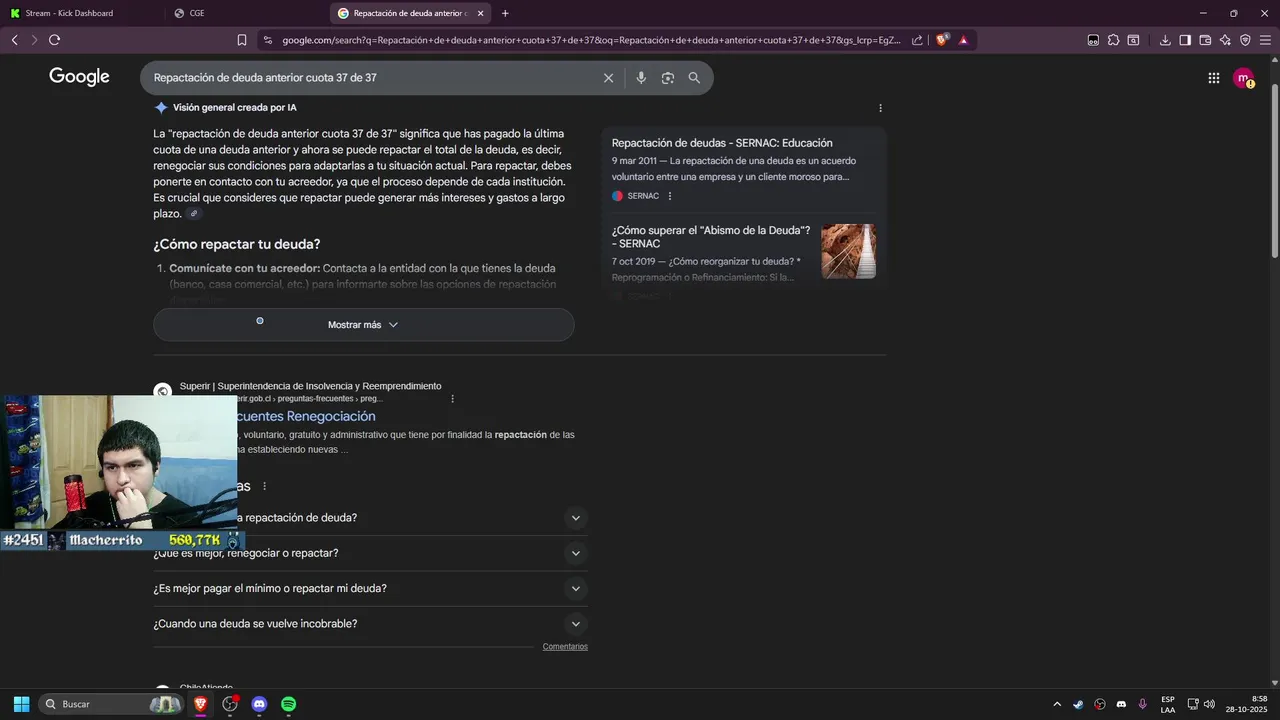Image resolution: width=1280 pixels, height=720 pixels.
Task: Switch to the CGE tab
Action: click(x=245, y=13)
